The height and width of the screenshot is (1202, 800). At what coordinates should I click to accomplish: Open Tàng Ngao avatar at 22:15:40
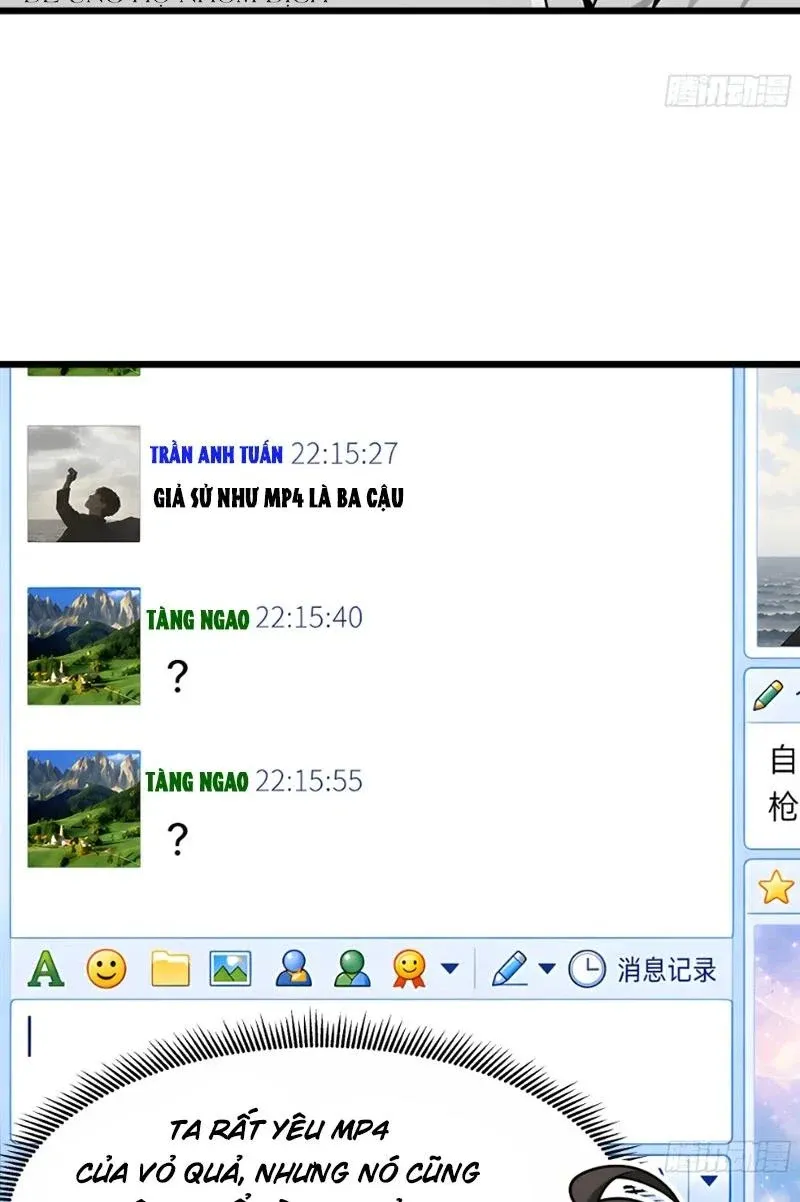(84, 646)
